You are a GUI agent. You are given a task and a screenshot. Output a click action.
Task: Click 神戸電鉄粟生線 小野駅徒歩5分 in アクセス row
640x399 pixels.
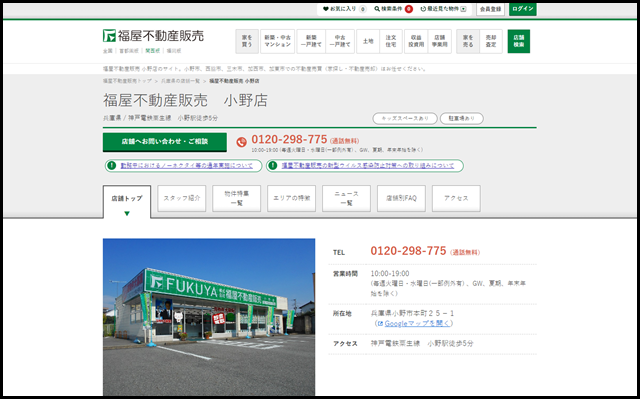[422, 344]
